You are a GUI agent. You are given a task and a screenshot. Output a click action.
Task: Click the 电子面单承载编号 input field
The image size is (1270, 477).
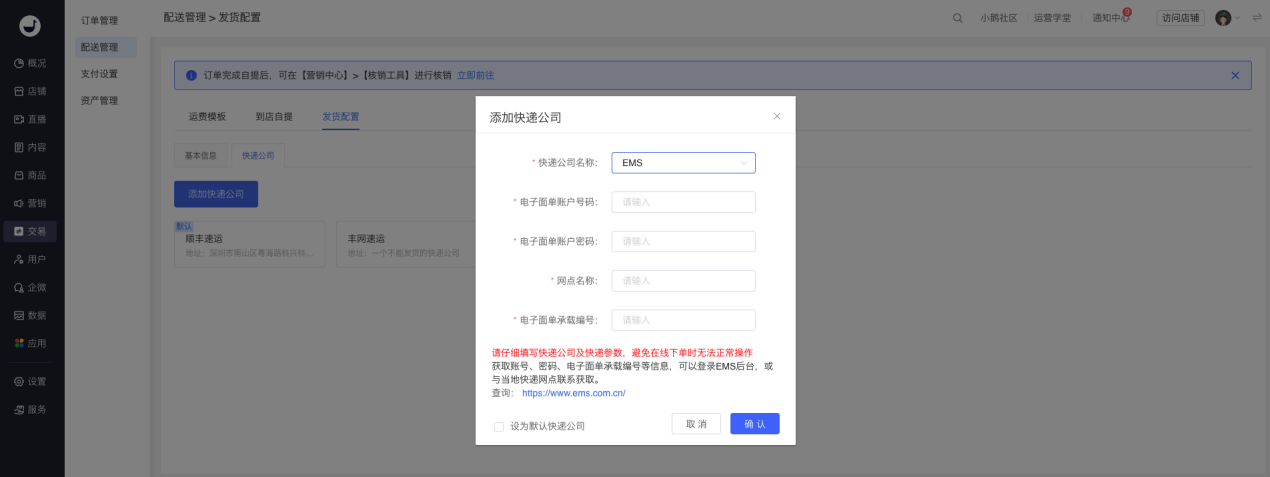(683, 320)
